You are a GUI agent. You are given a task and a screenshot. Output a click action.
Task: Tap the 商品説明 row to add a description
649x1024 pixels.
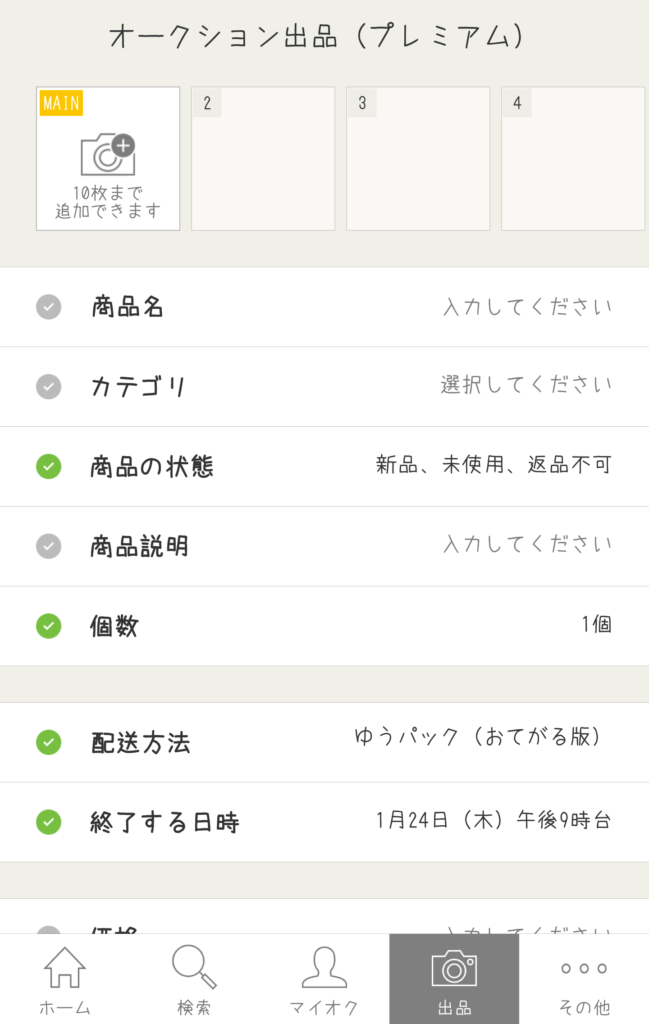tap(324, 546)
